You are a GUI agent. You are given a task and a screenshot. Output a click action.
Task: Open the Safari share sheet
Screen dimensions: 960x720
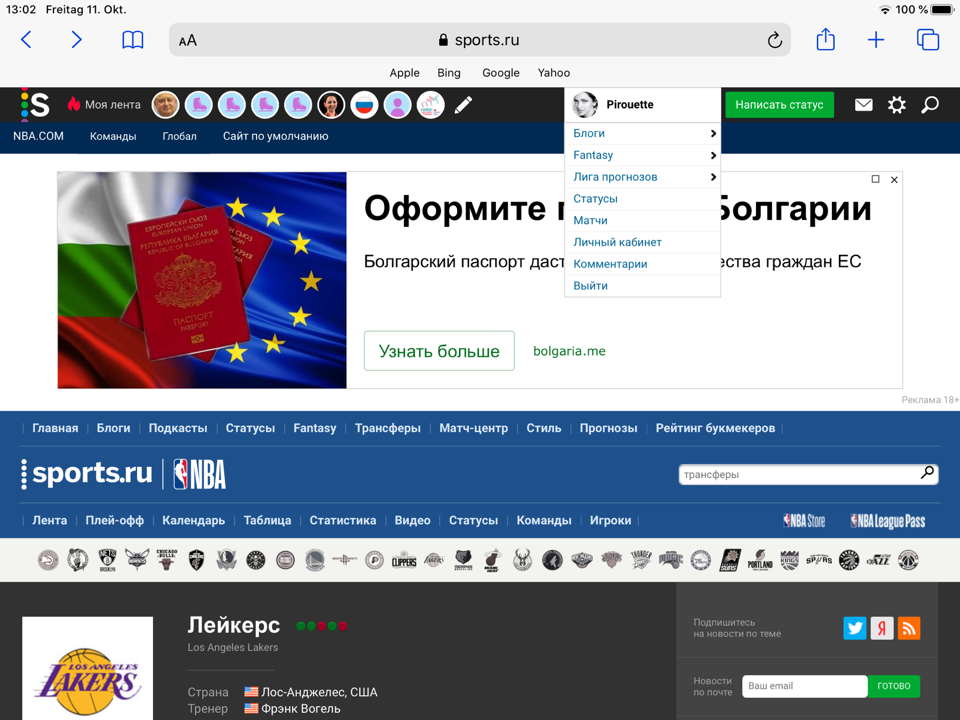coord(825,39)
